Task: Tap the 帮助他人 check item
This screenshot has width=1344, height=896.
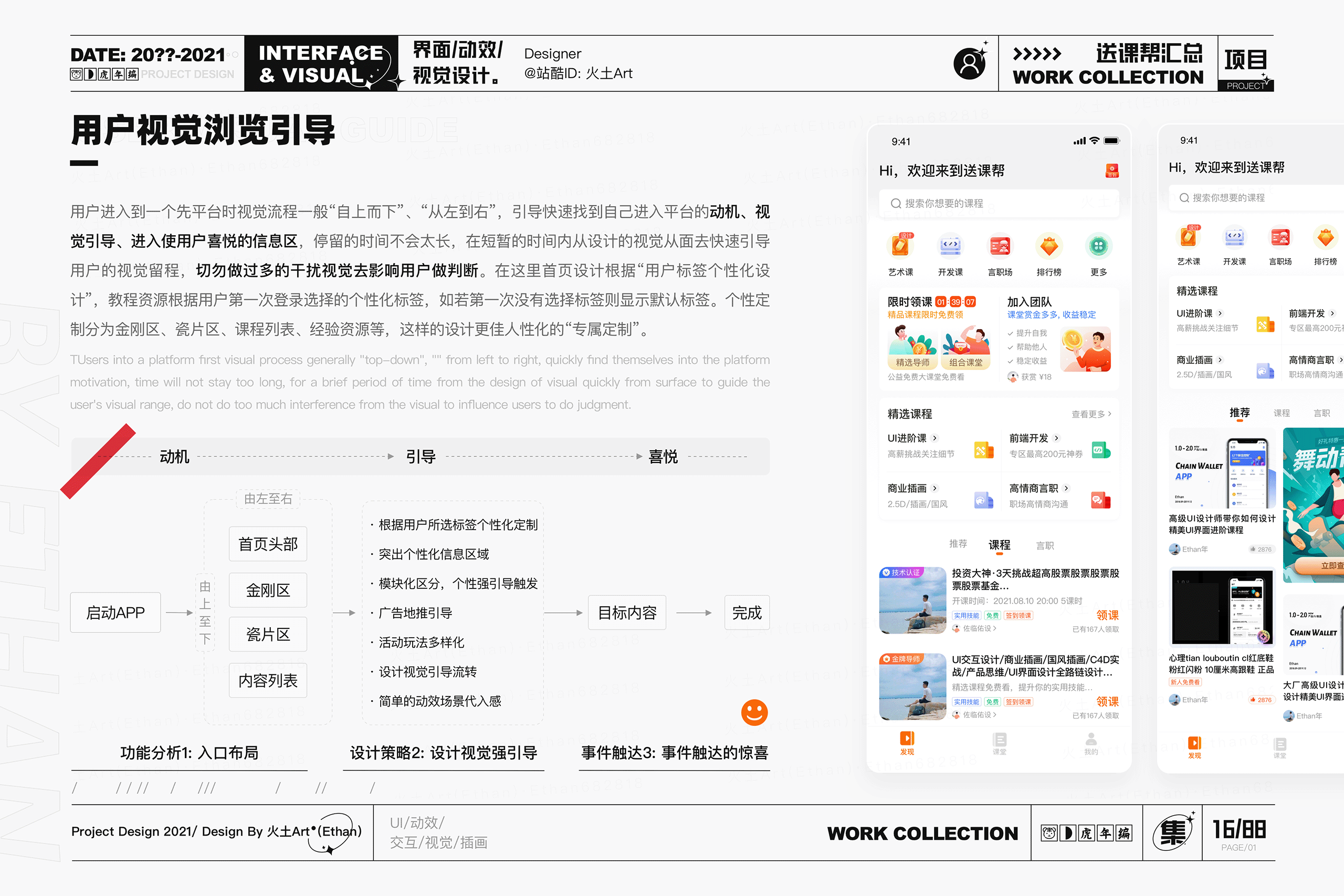Action: pyautogui.click(x=1027, y=347)
